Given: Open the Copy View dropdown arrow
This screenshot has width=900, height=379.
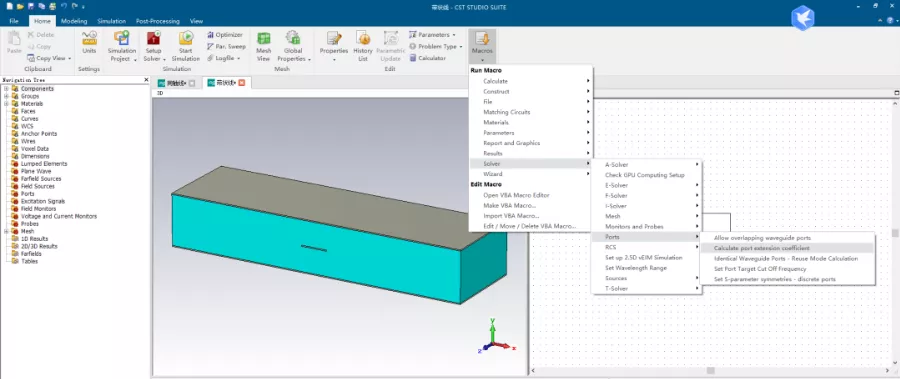Looking at the screenshot, I should point(69,58).
